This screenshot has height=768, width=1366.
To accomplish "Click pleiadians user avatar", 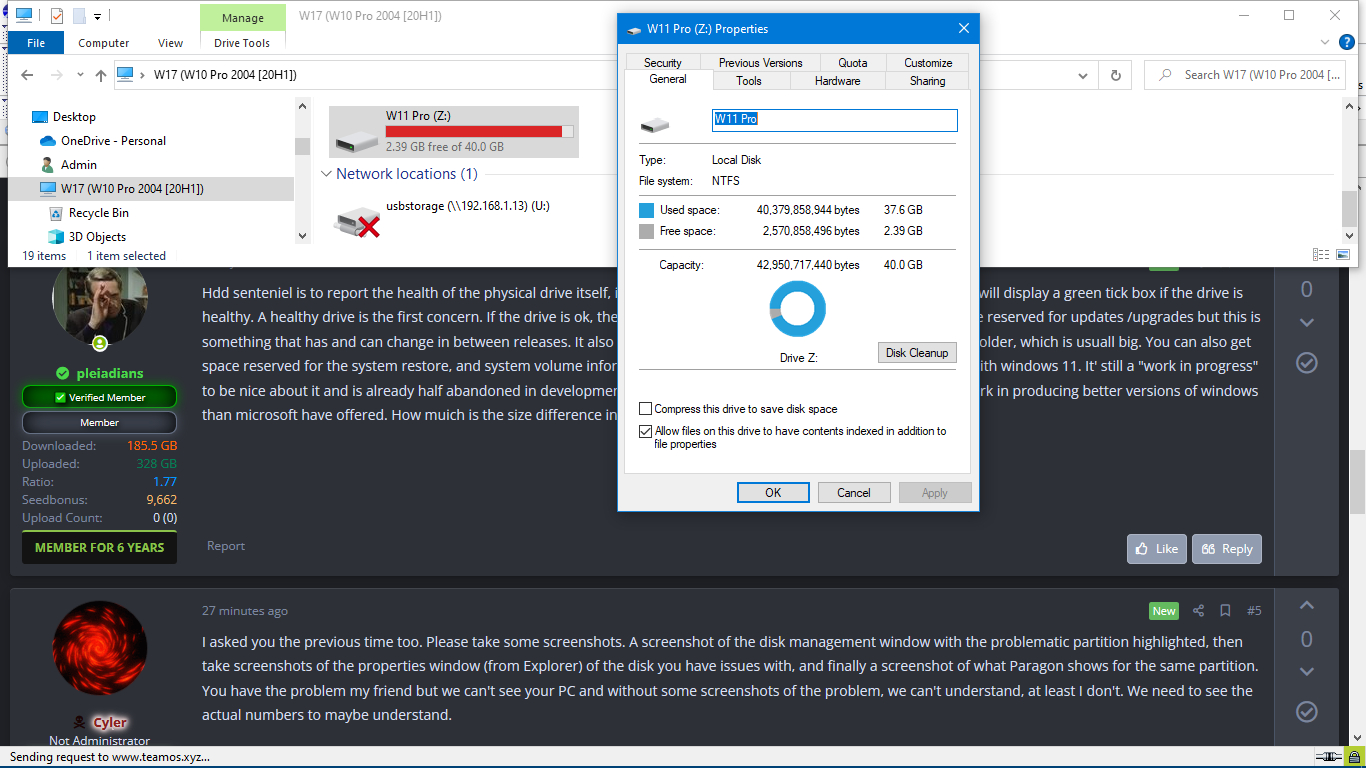I will click(99, 300).
